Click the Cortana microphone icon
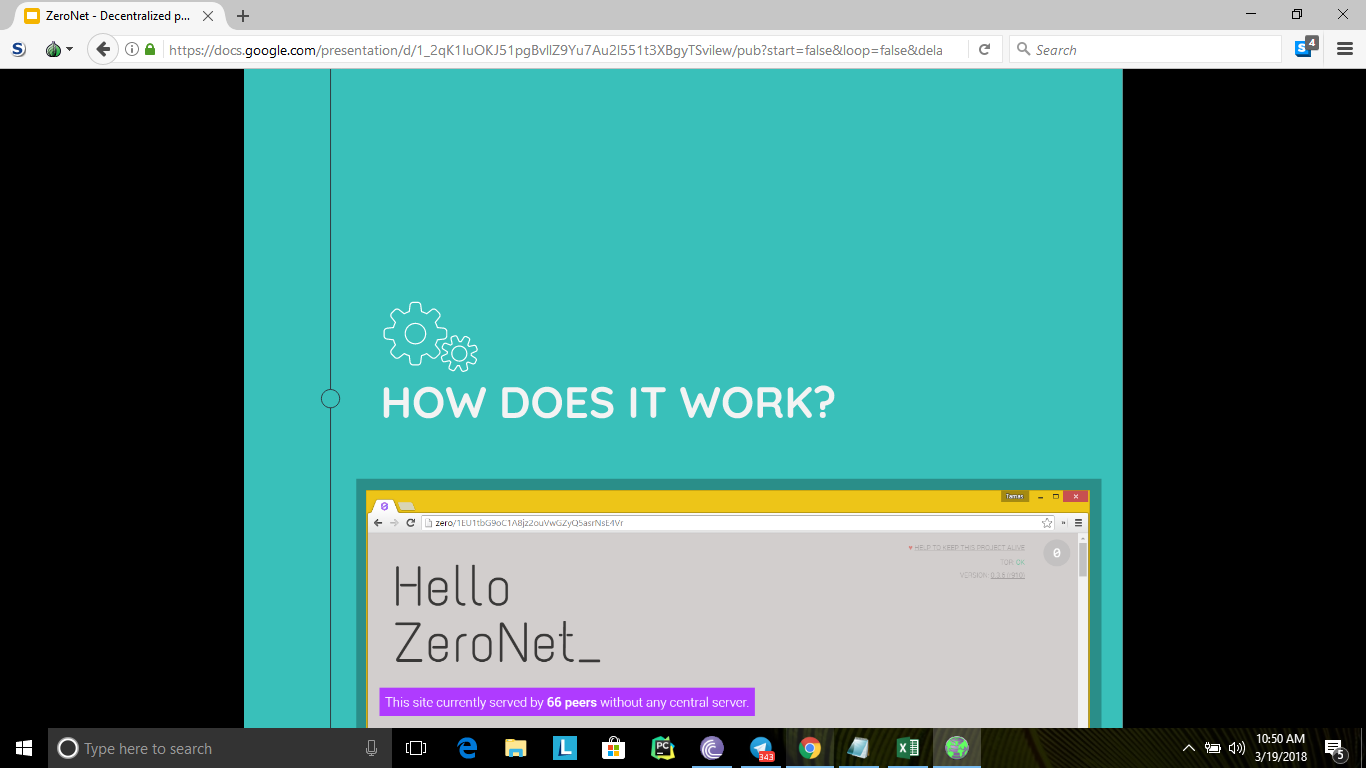Screen dimensions: 1366x768 coord(371,748)
